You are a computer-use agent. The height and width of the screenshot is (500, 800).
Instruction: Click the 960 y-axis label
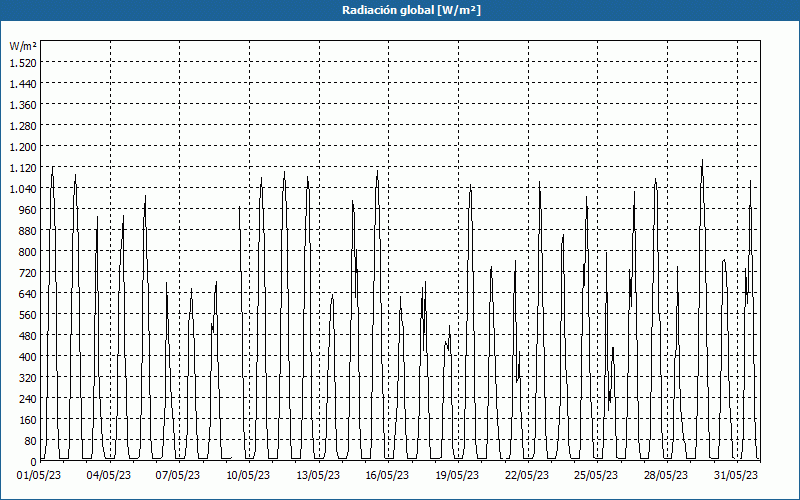click(x=28, y=210)
